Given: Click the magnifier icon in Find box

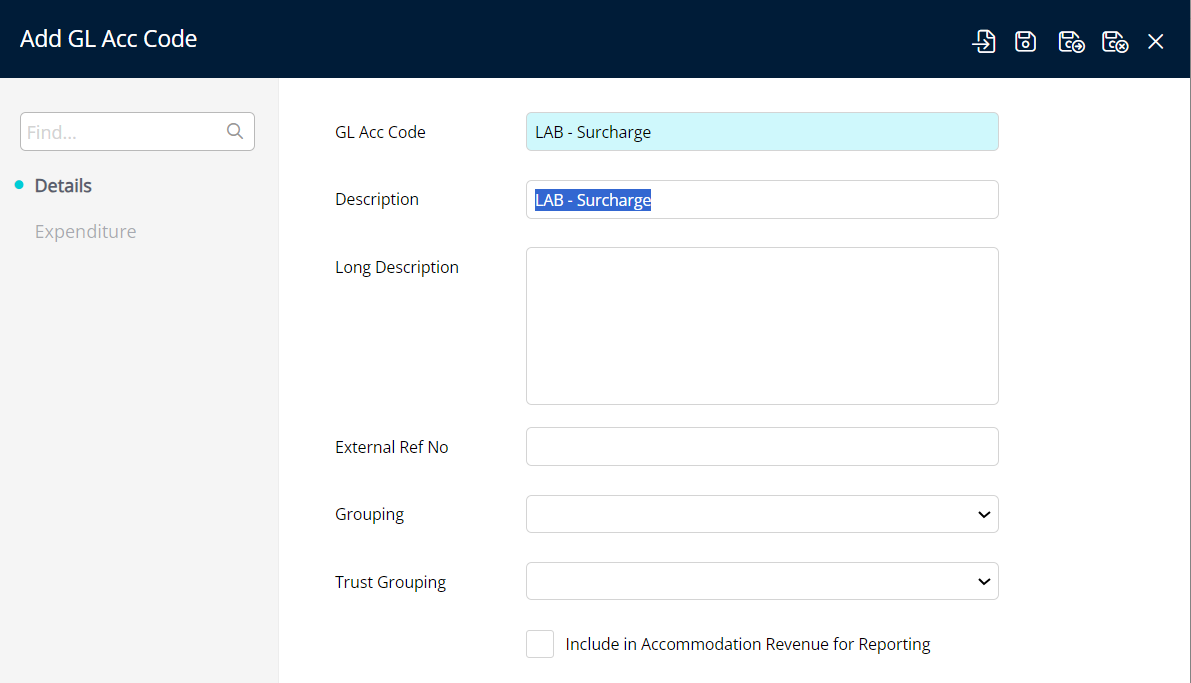Looking at the screenshot, I should tap(235, 131).
